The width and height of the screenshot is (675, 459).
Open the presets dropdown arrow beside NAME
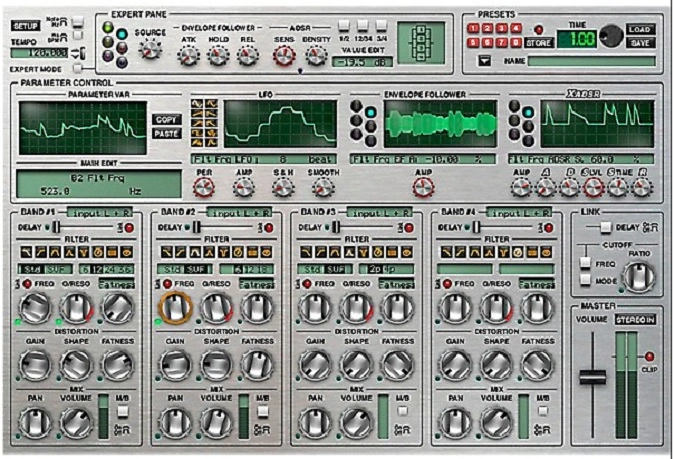point(485,61)
